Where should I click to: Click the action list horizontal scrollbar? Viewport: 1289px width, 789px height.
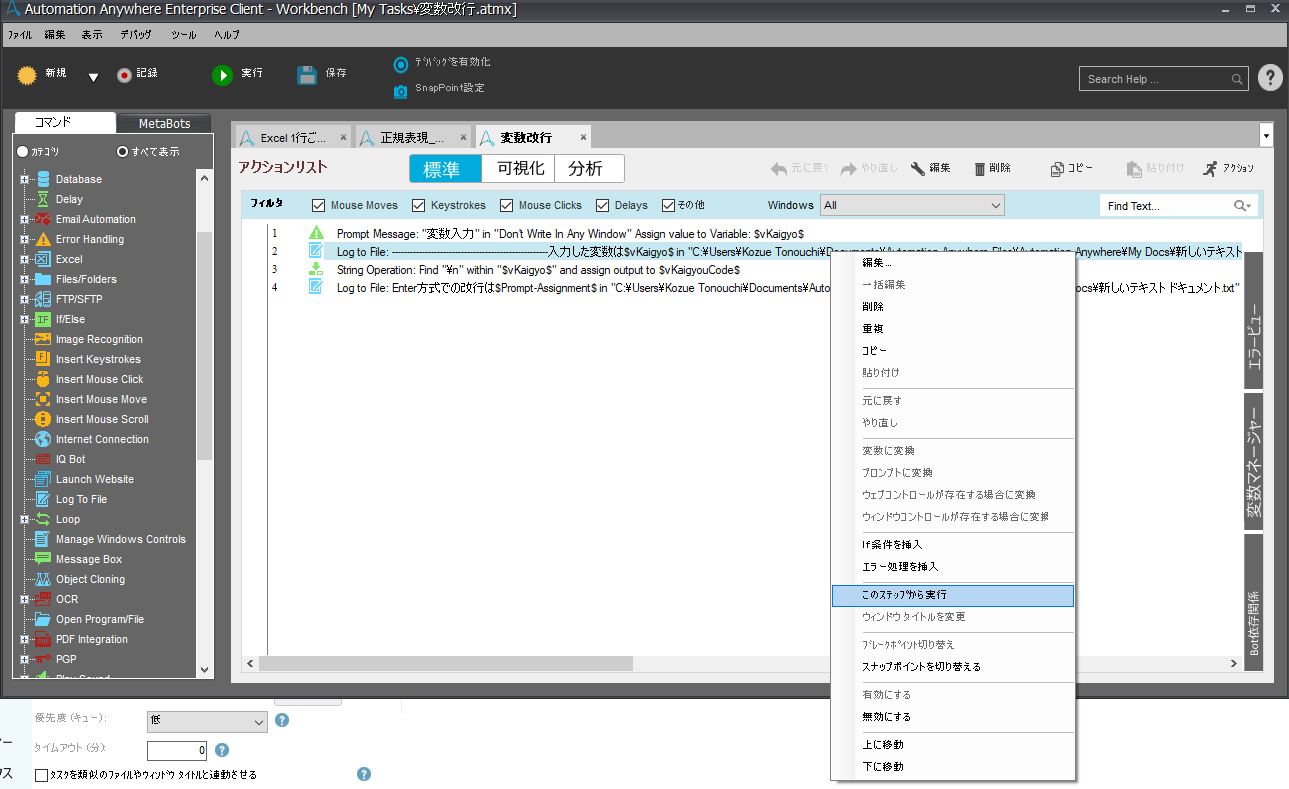click(x=445, y=664)
